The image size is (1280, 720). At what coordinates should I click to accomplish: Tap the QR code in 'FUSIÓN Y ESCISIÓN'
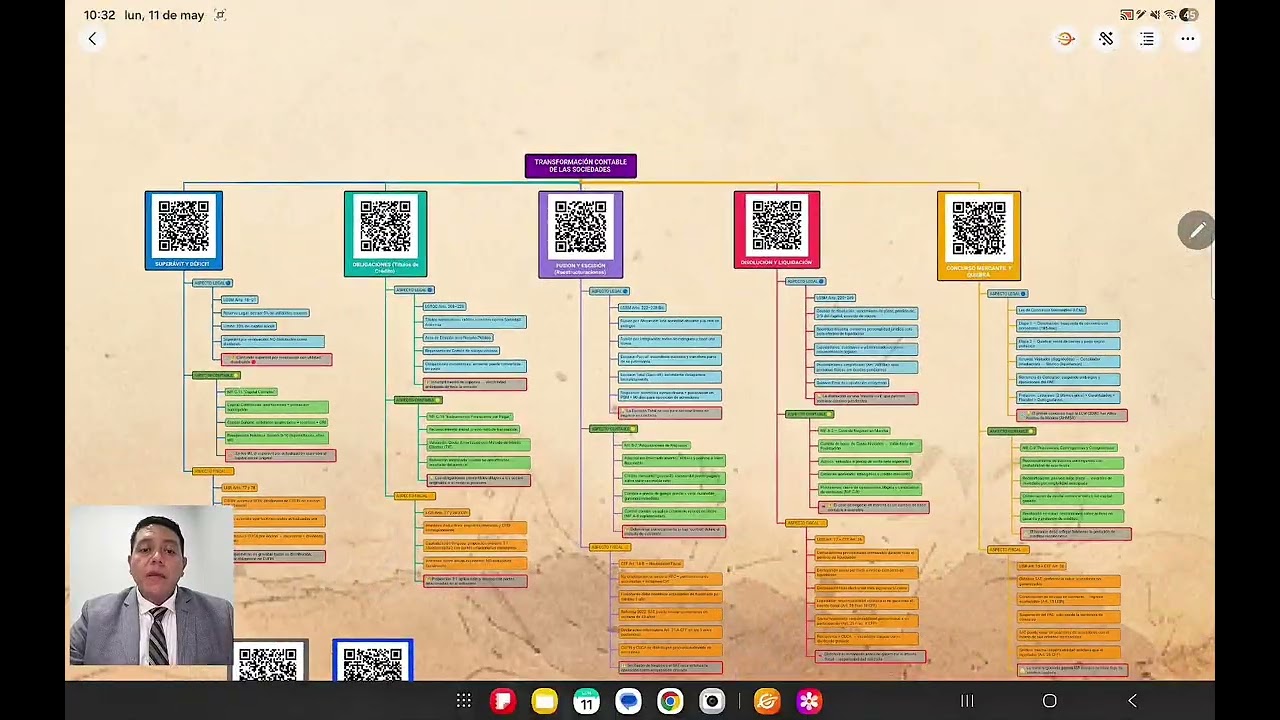pyautogui.click(x=580, y=227)
